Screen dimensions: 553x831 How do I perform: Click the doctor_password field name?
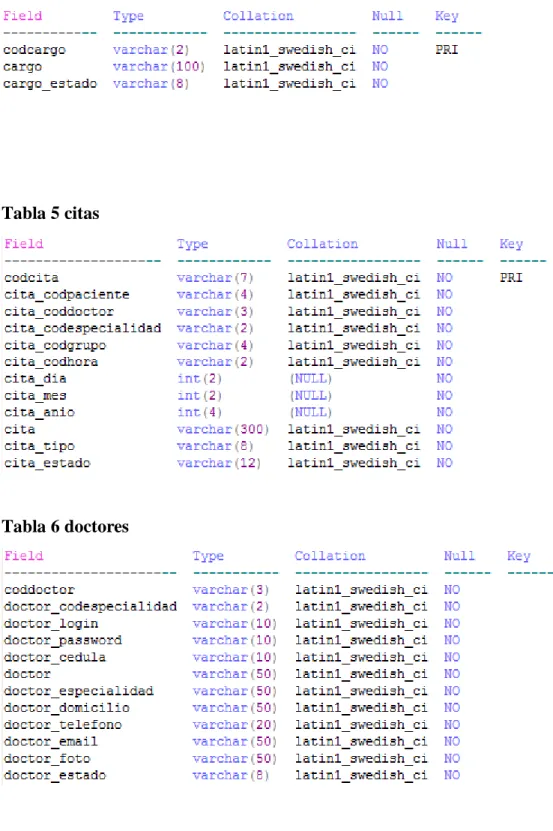(x=63, y=640)
